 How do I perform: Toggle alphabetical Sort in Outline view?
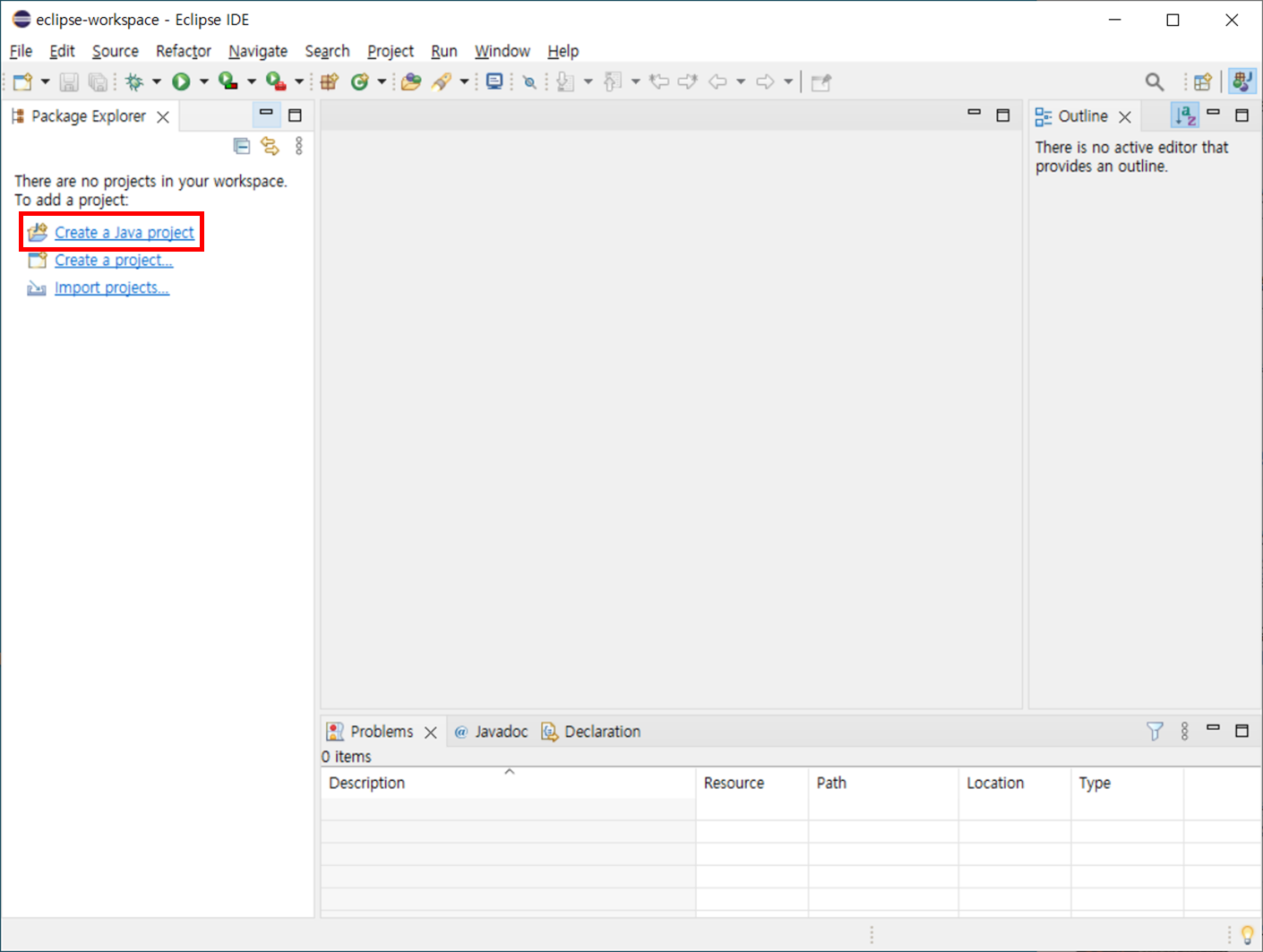tap(1185, 116)
